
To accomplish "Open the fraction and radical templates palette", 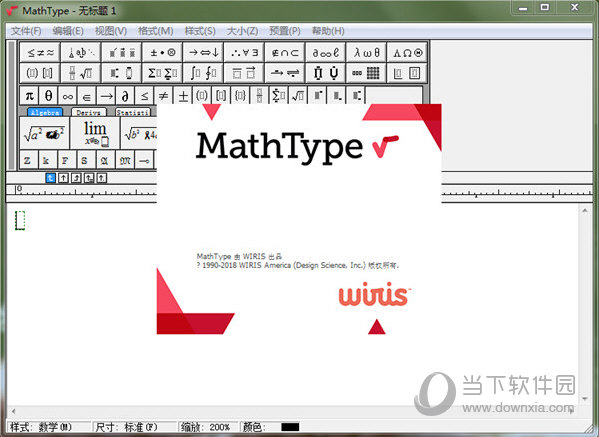I will tap(81, 73).
